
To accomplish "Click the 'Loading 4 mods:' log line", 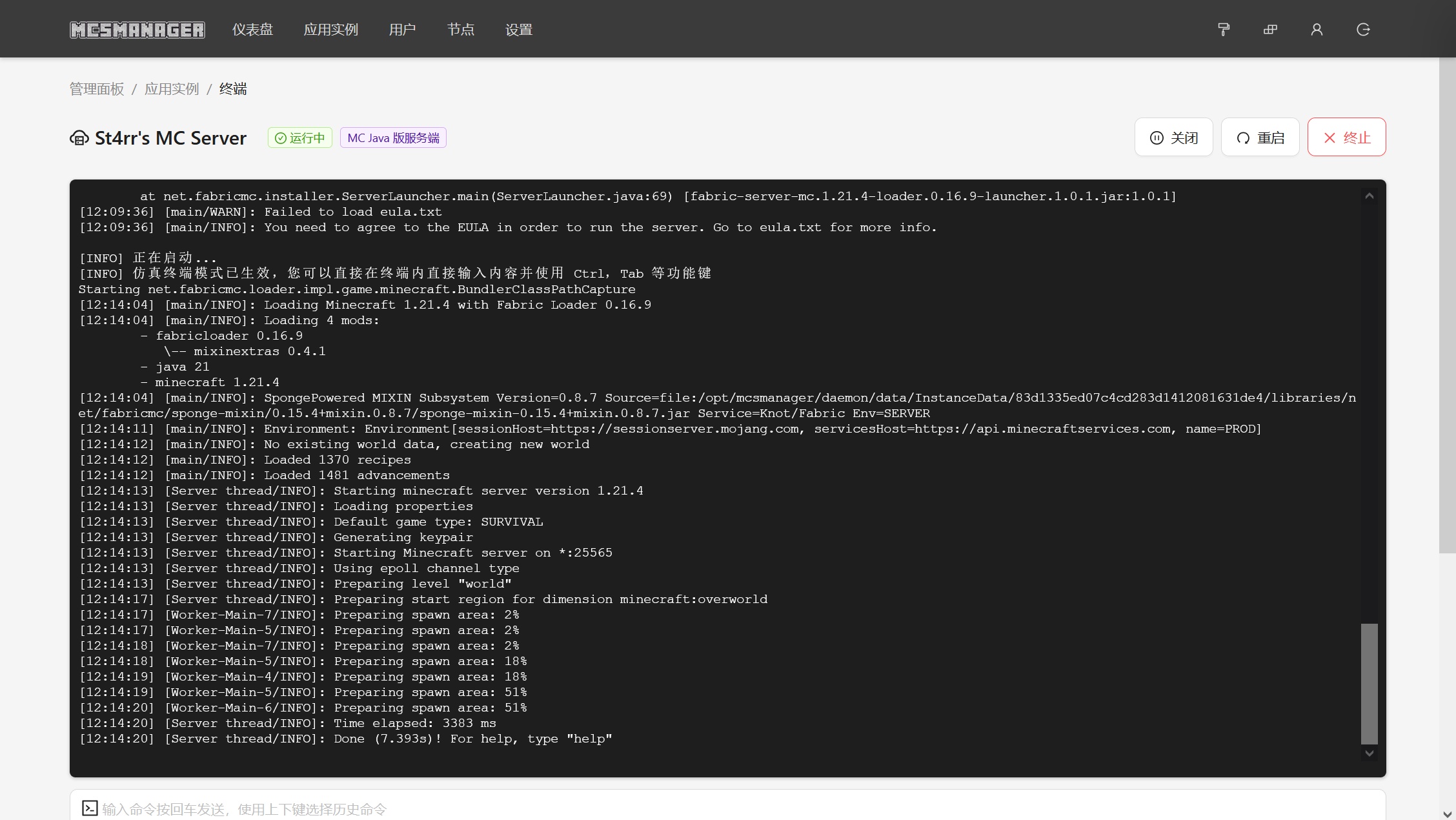I will (x=229, y=320).
